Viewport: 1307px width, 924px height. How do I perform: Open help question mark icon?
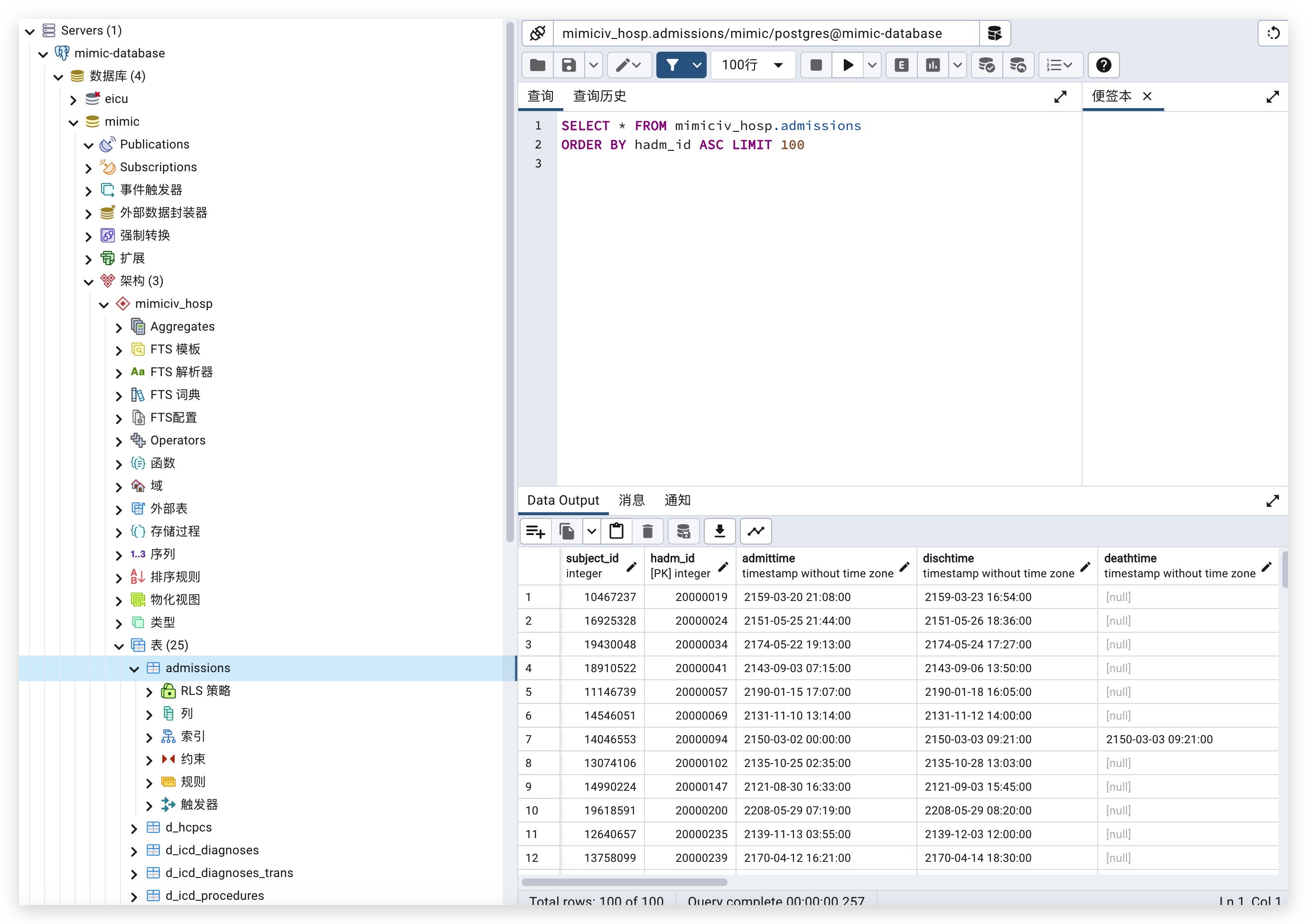[x=1104, y=65]
